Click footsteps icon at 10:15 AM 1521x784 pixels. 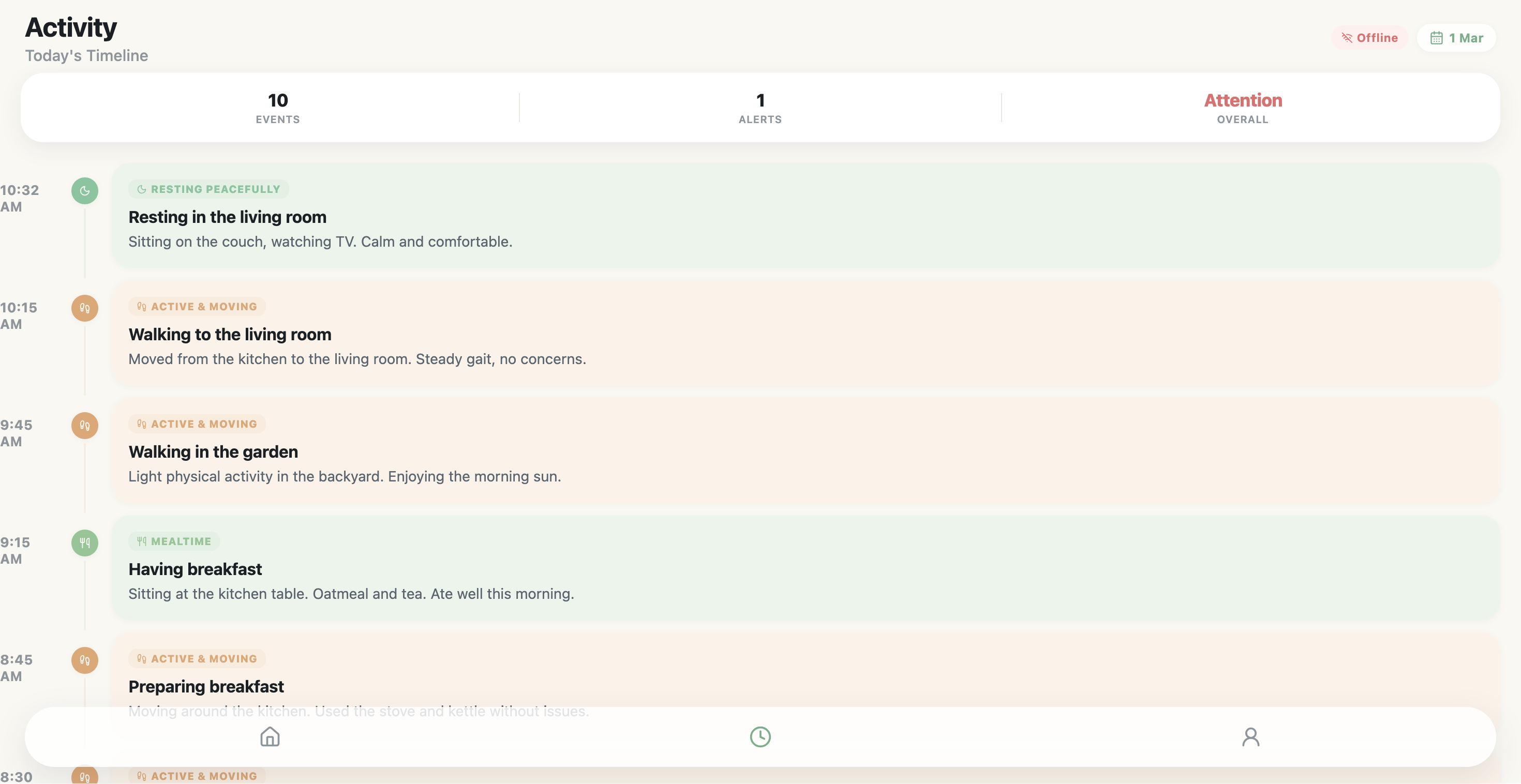84,308
